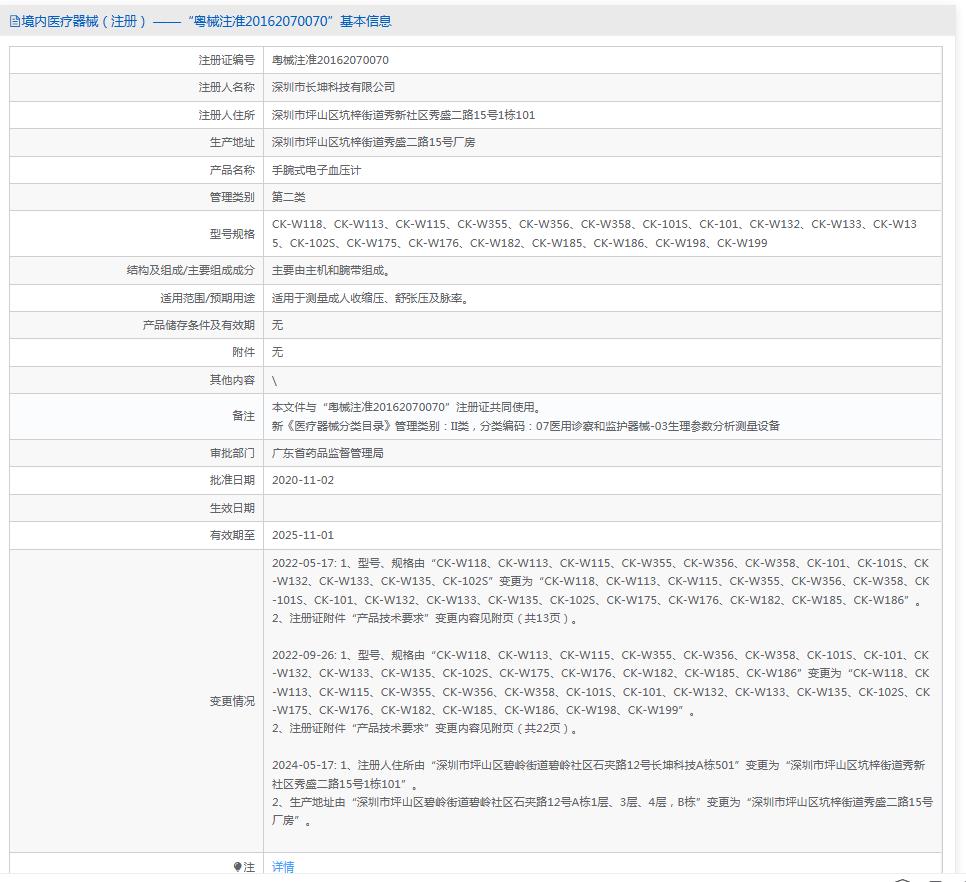The height and width of the screenshot is (882, 966).
Task: Open the 详情 link in the 注 row
Action: 283,867
